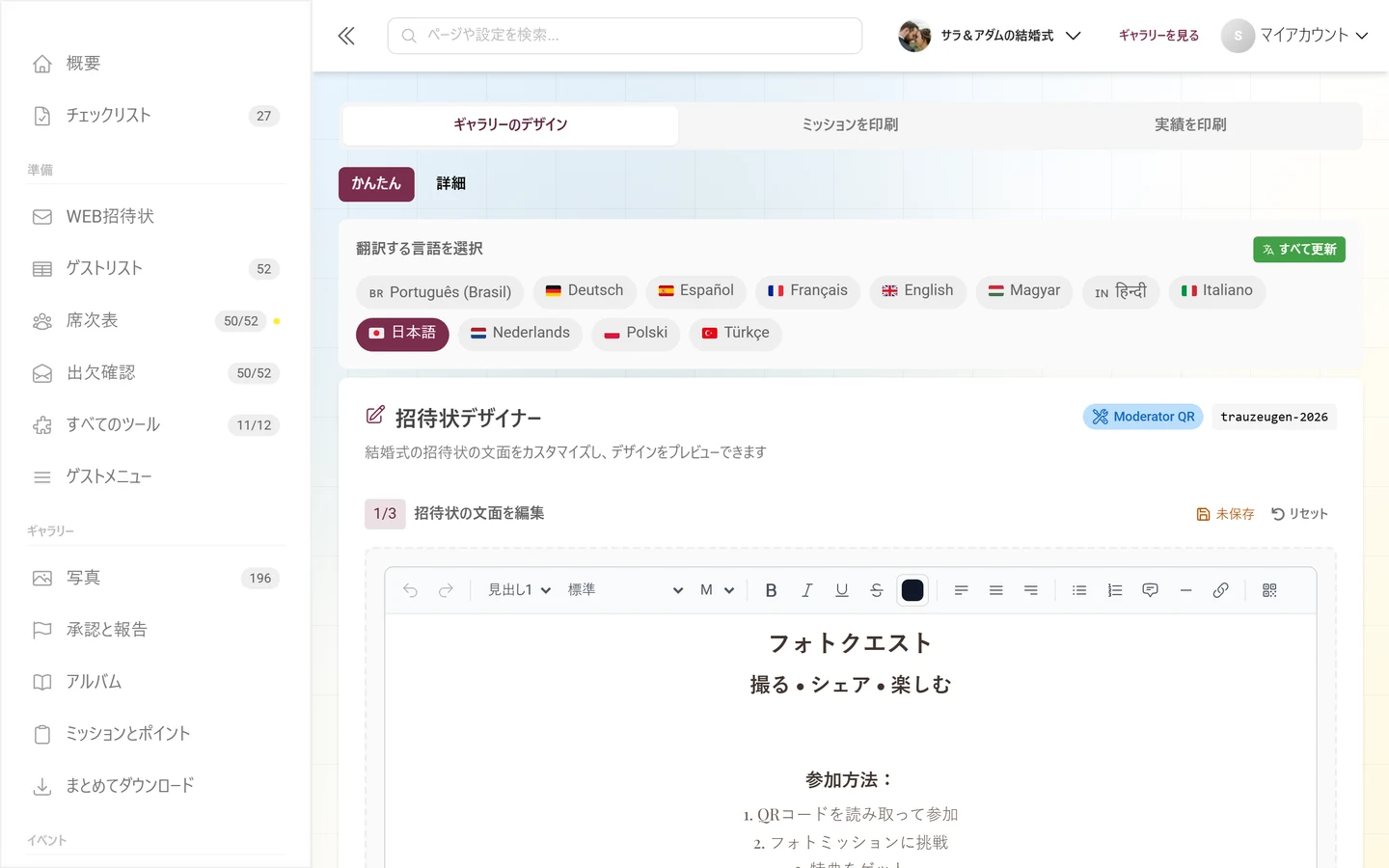Collapse the sidebar with double chevron icon

coord(346,36)
